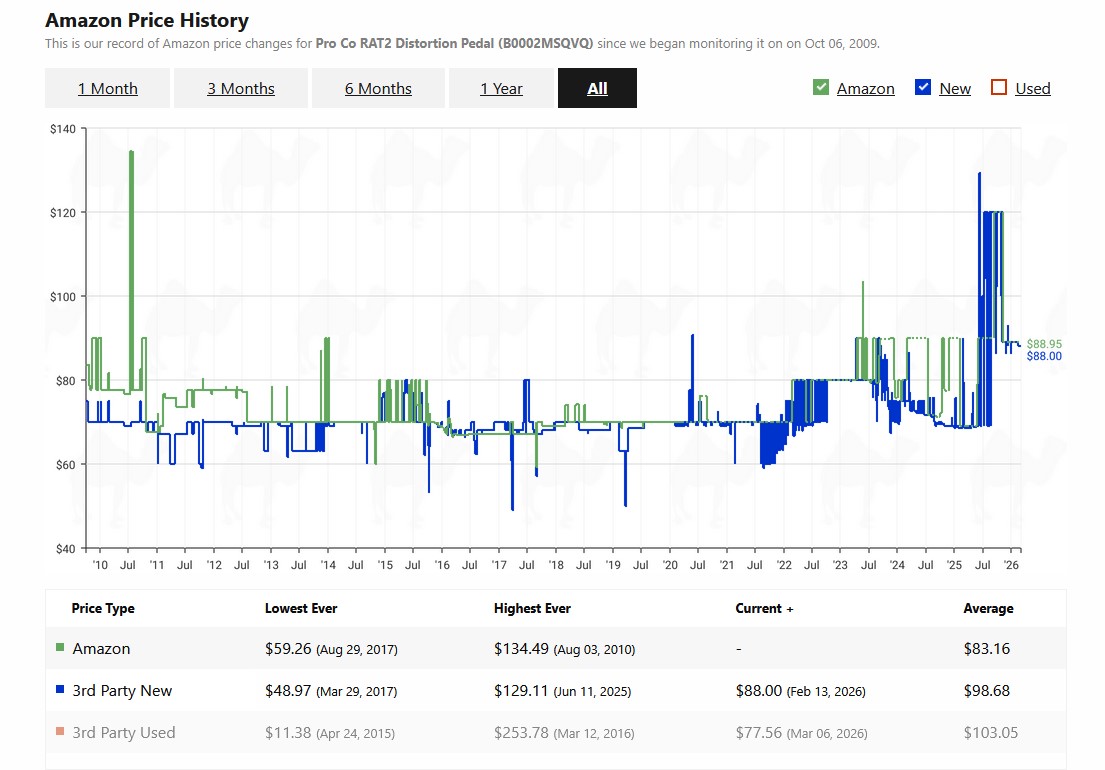Viewport: 1105px width, 770px height.
Task: Click 3rd Party Used highest $253.78
Action: 521,733
